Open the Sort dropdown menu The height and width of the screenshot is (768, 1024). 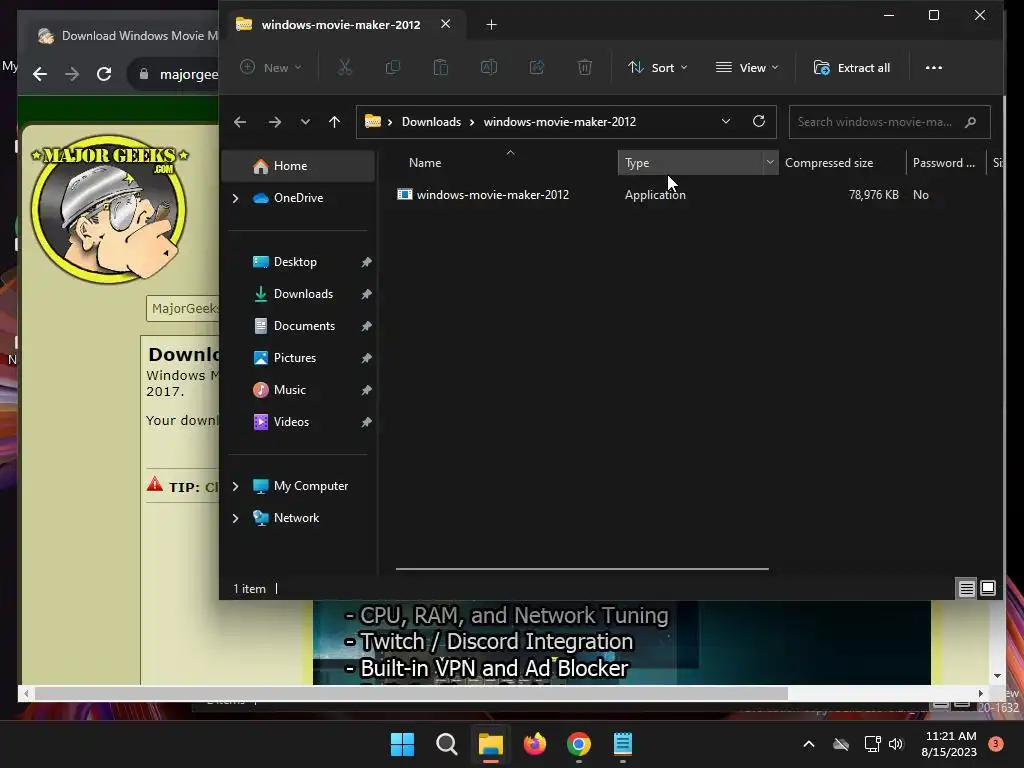pos(658,67)
